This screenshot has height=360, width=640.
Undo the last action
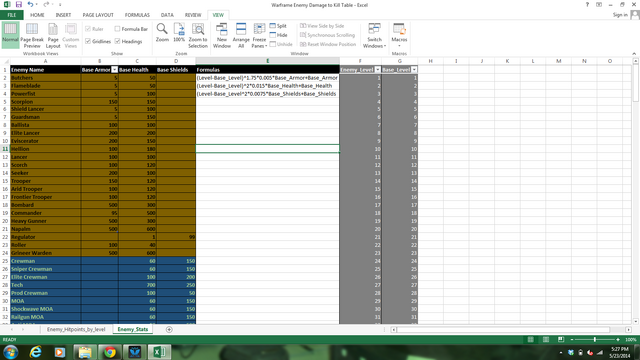pos(30,4)
